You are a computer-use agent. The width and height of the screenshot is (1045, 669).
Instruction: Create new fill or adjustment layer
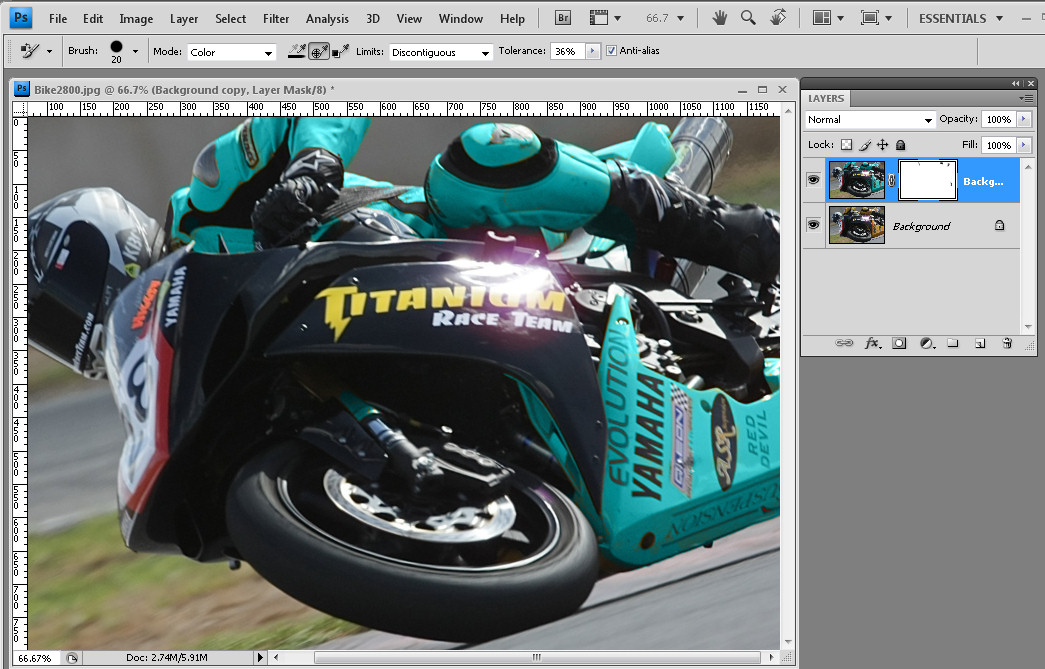pyautogui.click(x=927, y=343)
